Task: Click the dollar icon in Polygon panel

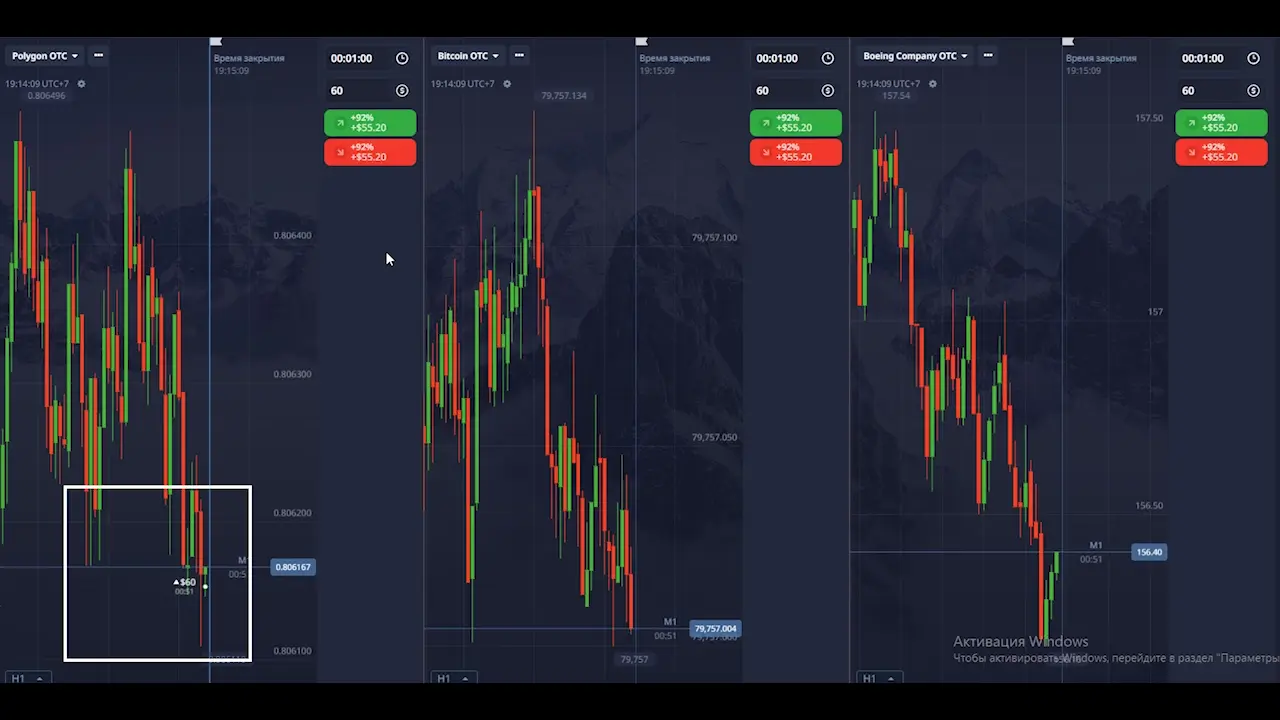Action: coord(402,91)
